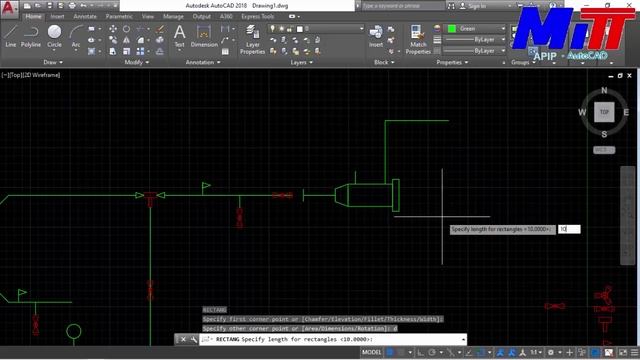Switch to the Insert ribbon tab
This screenshot has width=640, height=360.
[58, 16]
